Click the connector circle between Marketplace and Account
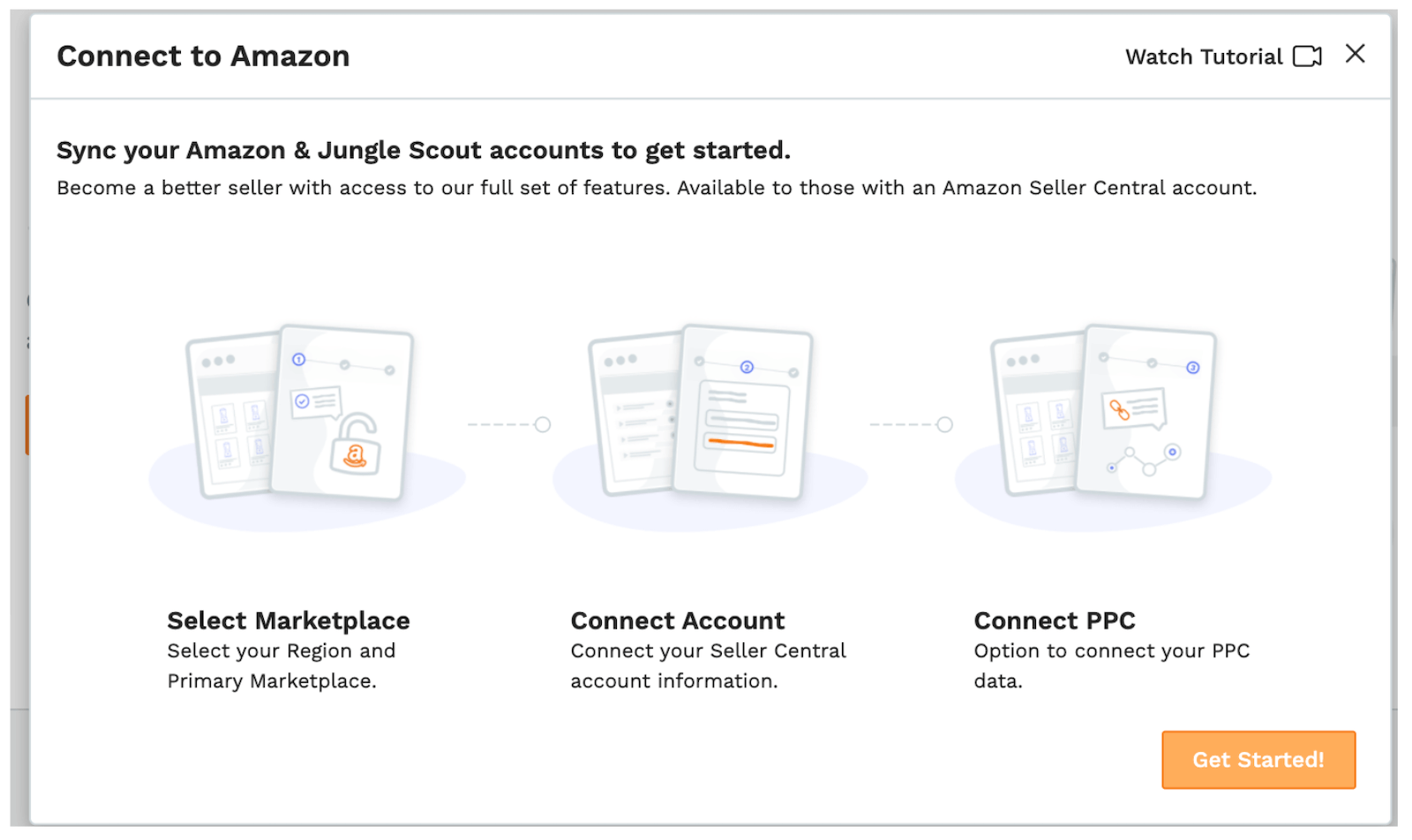Viewport: 1412px width, 840px height. (x=543, y=424)
